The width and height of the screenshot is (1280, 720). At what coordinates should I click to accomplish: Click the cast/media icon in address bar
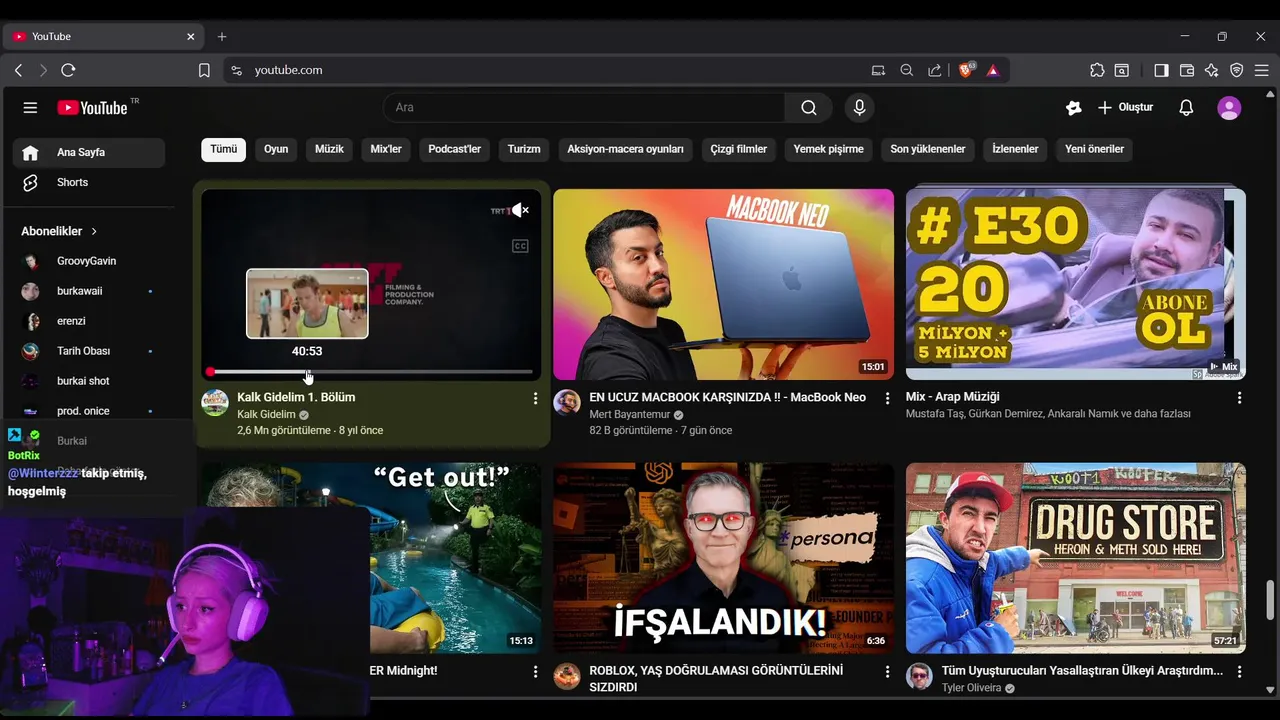[x=878, y=70]
